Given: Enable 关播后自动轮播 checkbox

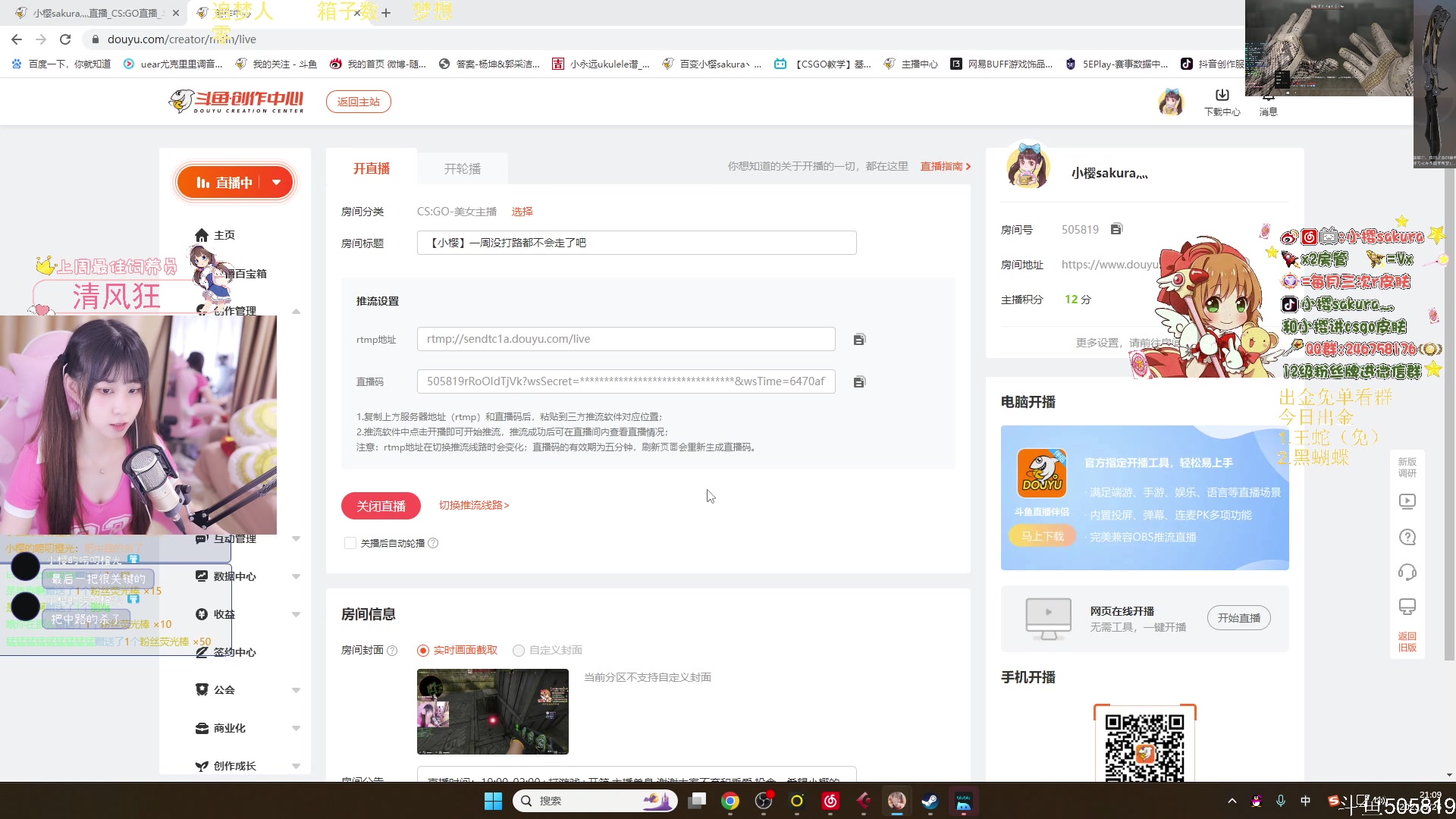Looking at the screenshot, I should coord(350,543).
